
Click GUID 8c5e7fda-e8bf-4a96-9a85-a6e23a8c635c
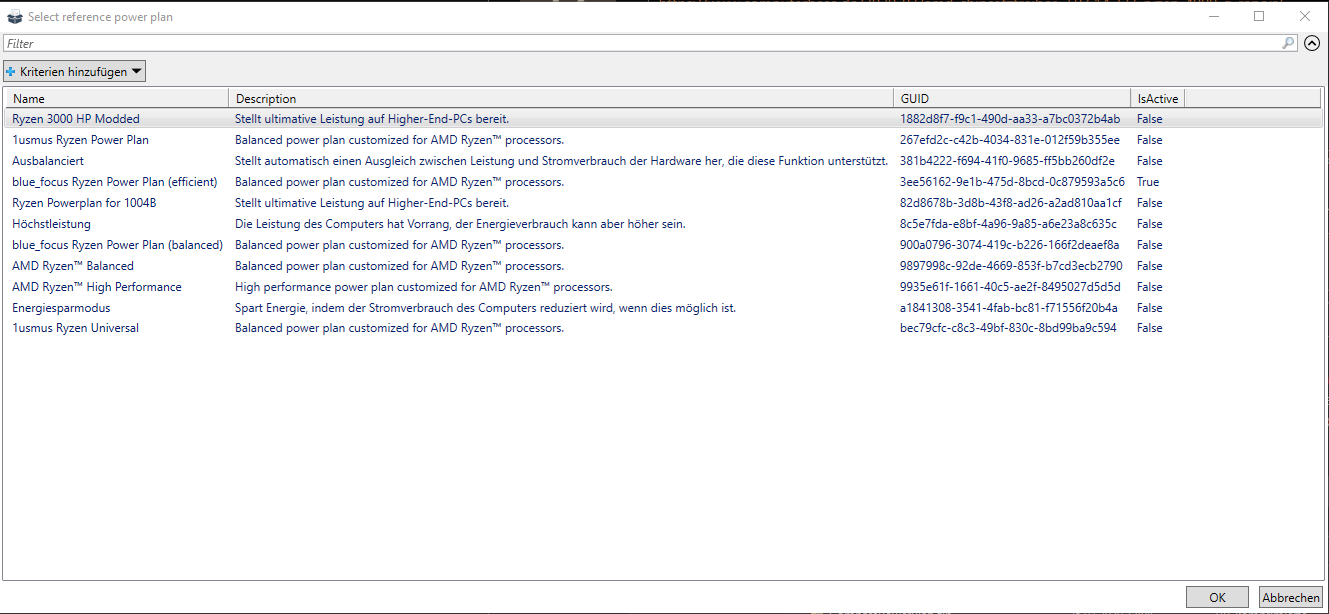click(1008, 224)
